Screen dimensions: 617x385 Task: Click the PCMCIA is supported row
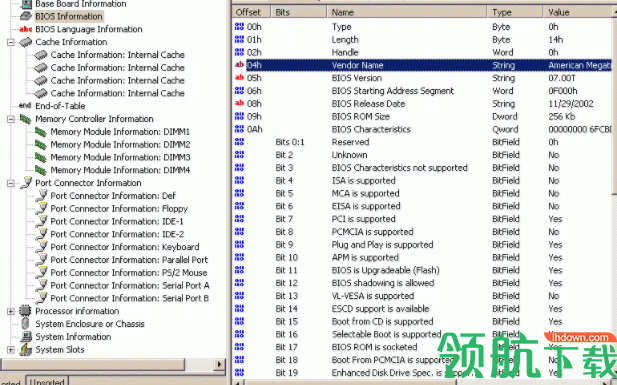click(424, 231)
